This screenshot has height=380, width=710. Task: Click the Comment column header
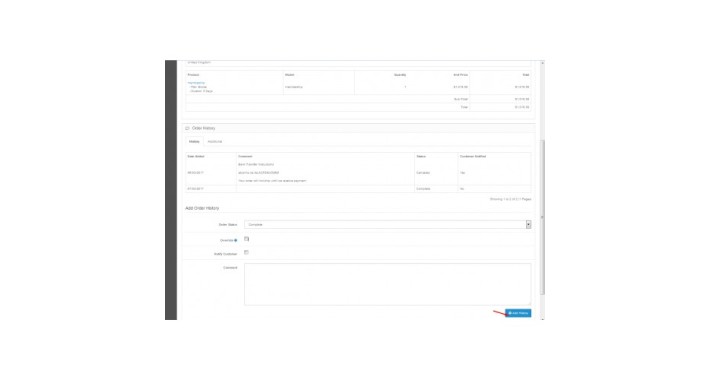[245, 156]
